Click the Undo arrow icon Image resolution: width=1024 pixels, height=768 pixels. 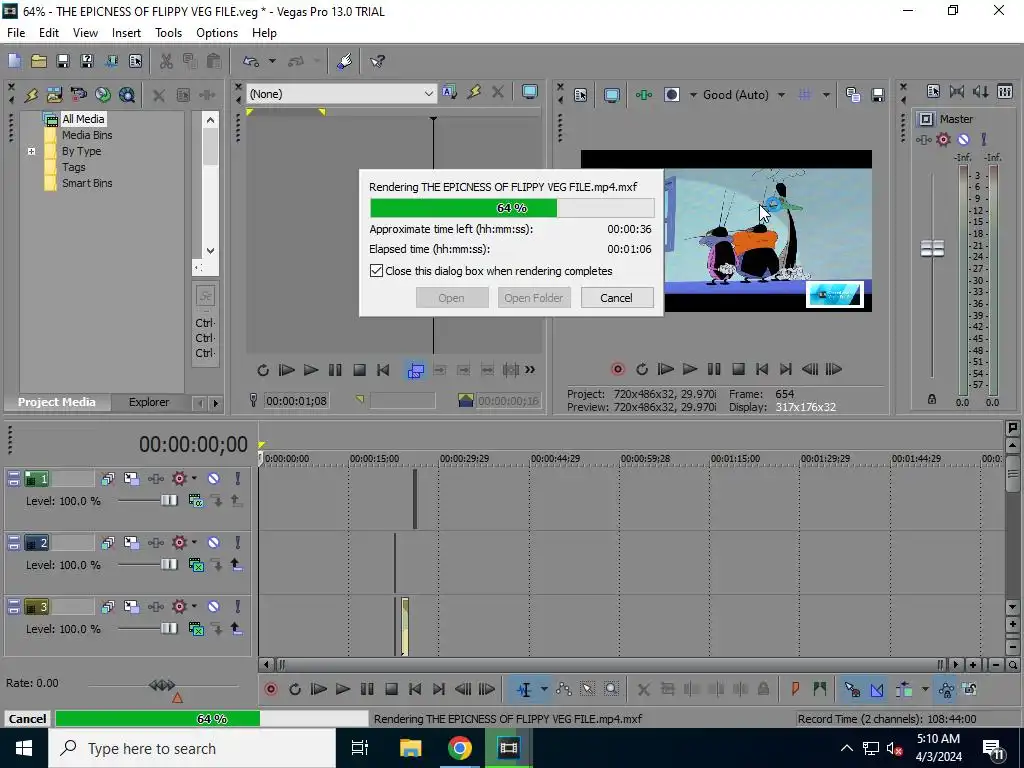[251, 61]
